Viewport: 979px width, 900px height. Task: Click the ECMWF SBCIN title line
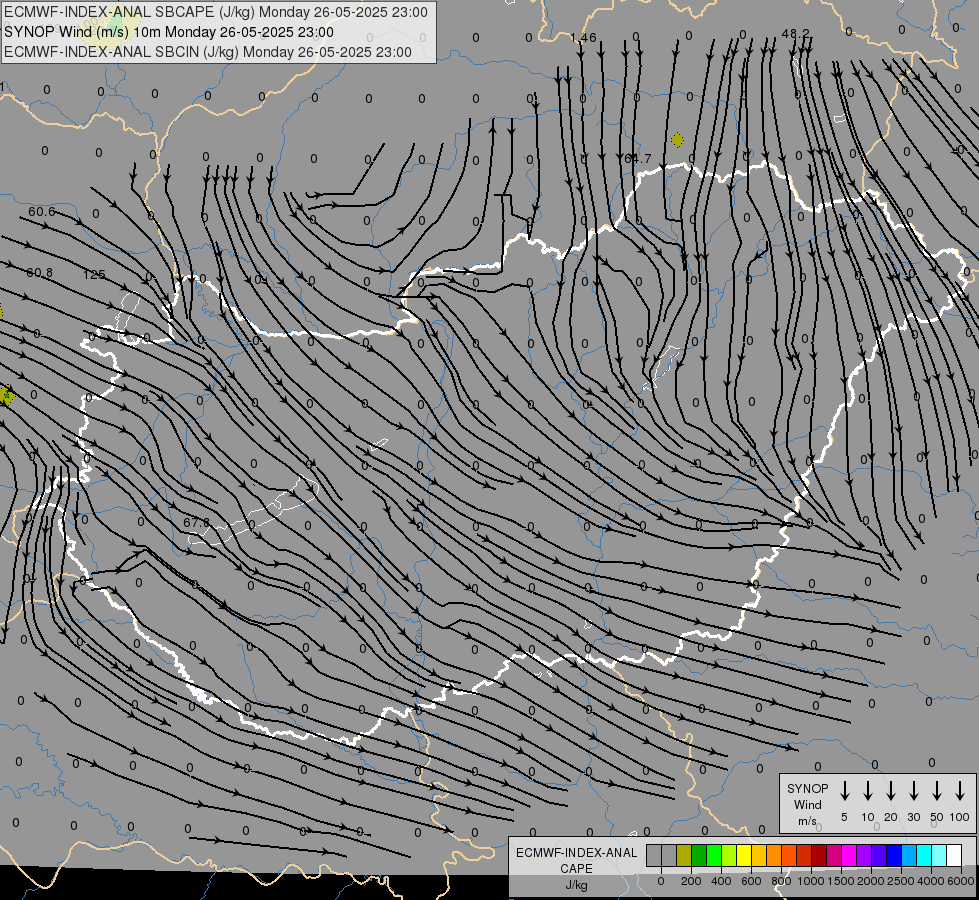pyautogui.click(x=208, y=52)
